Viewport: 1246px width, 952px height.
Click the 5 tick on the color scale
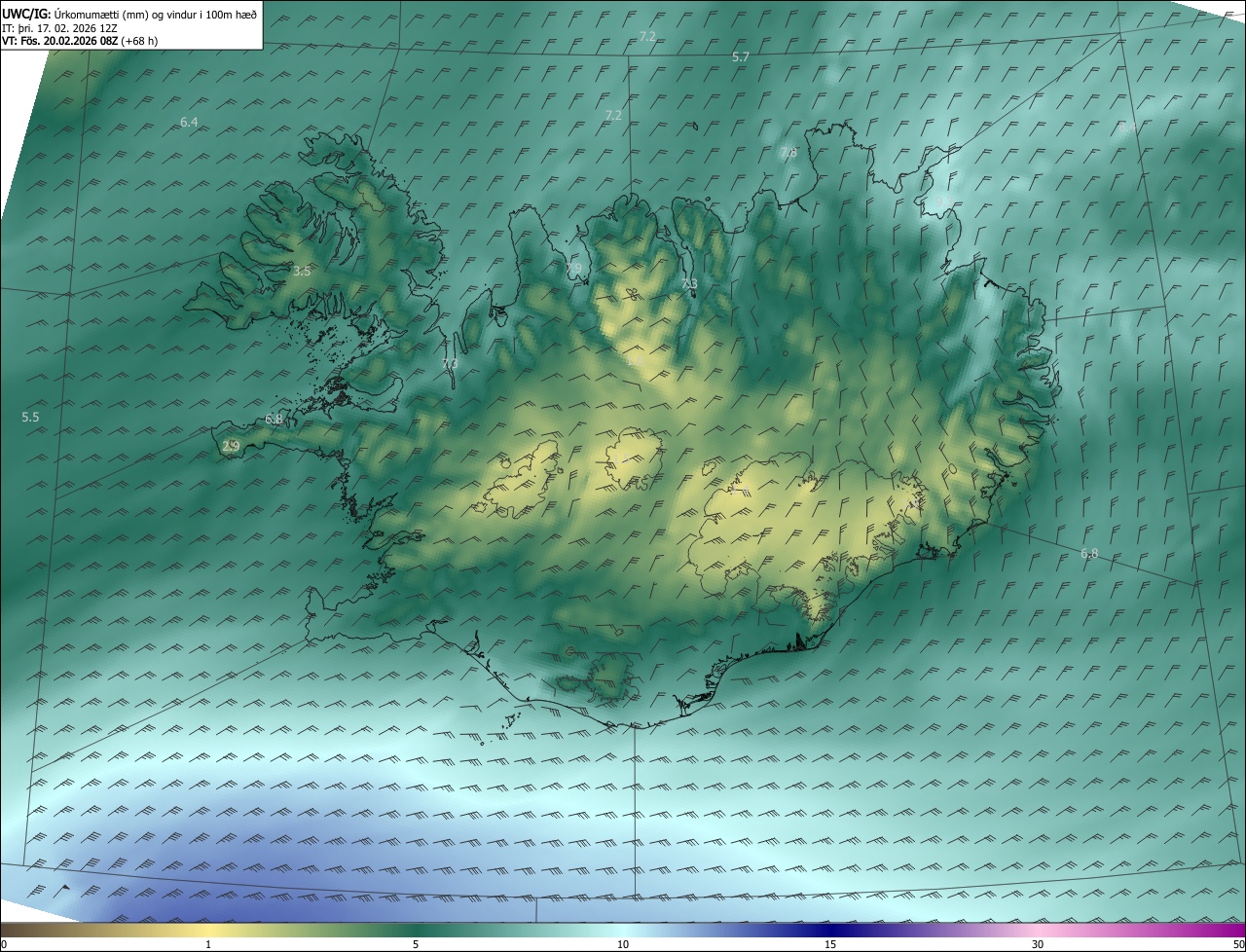point(416,944)
